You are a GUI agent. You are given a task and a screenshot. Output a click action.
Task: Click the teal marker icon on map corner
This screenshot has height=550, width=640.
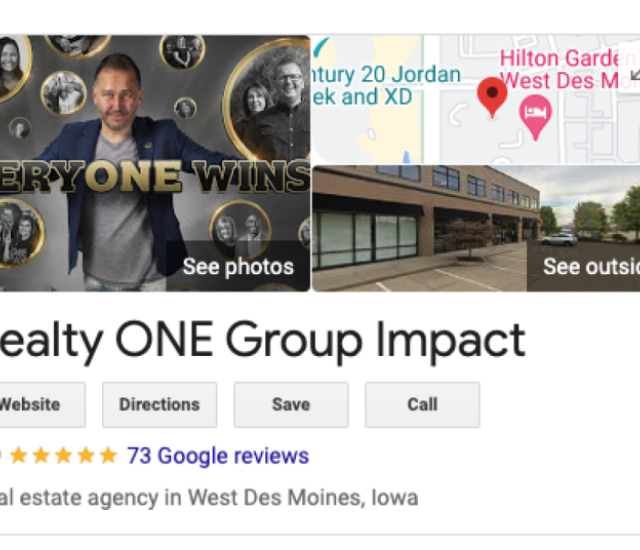(x=321, y=47)
